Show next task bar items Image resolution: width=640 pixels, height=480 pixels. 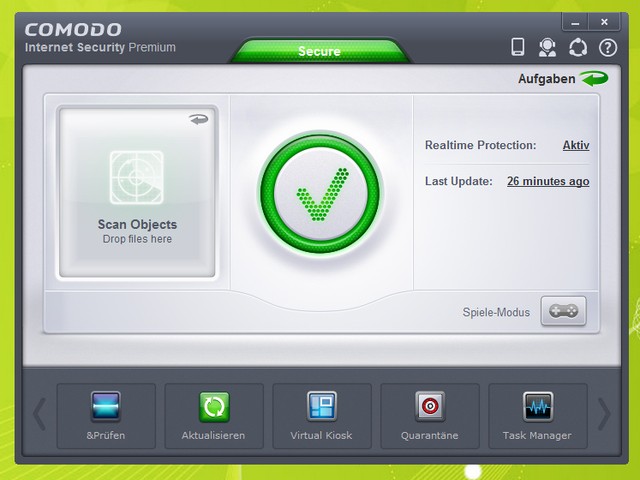click(x=604, y=414)
